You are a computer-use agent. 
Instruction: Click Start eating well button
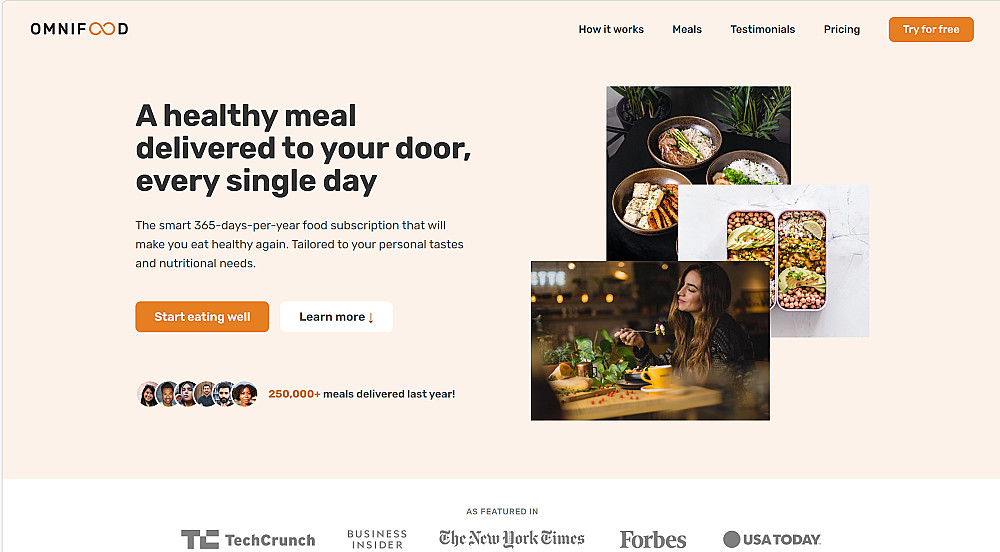point(202,317)
